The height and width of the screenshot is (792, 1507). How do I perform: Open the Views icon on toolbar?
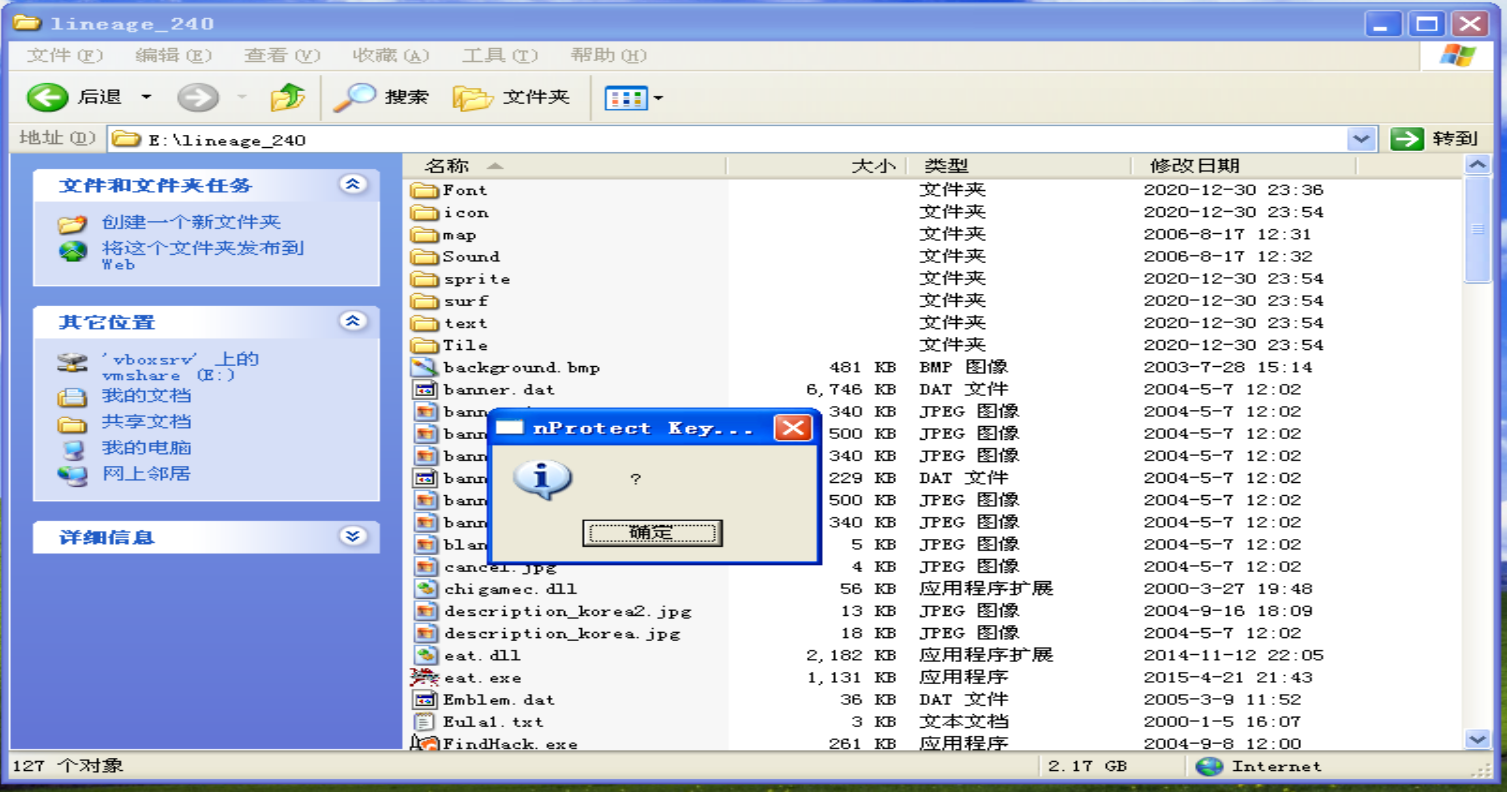627,98
